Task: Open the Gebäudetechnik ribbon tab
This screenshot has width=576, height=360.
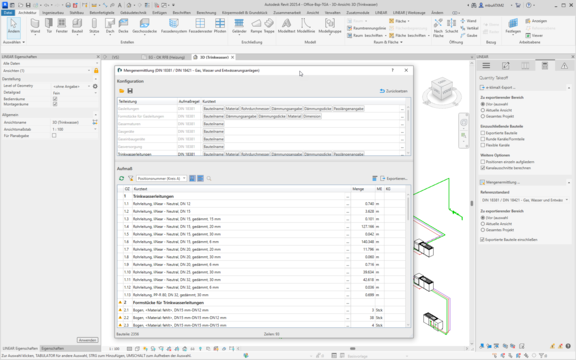Action: tap(133, 12)
